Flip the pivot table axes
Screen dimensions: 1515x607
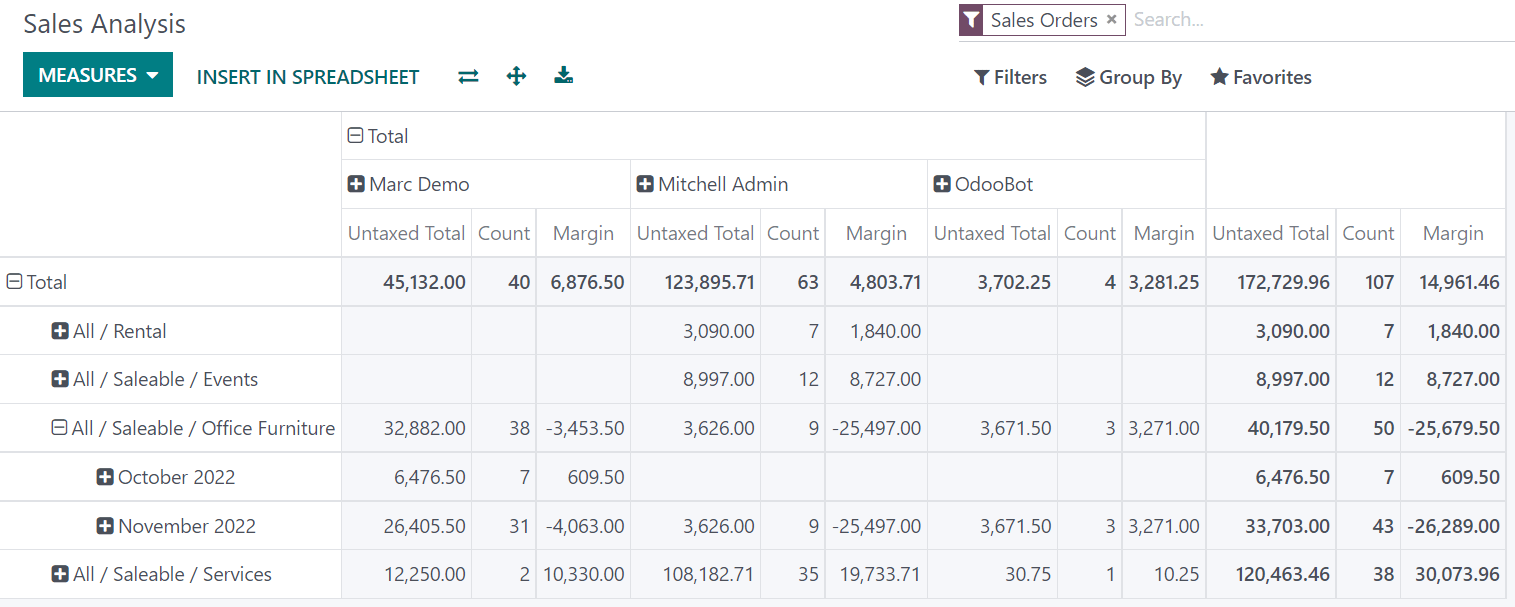coord(468,75)
